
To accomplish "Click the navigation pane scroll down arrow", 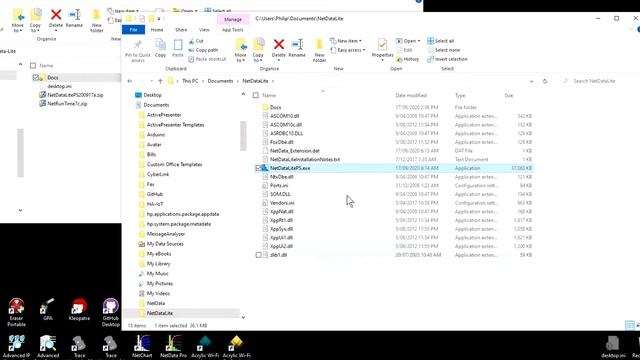I will (x=243, y=317).
